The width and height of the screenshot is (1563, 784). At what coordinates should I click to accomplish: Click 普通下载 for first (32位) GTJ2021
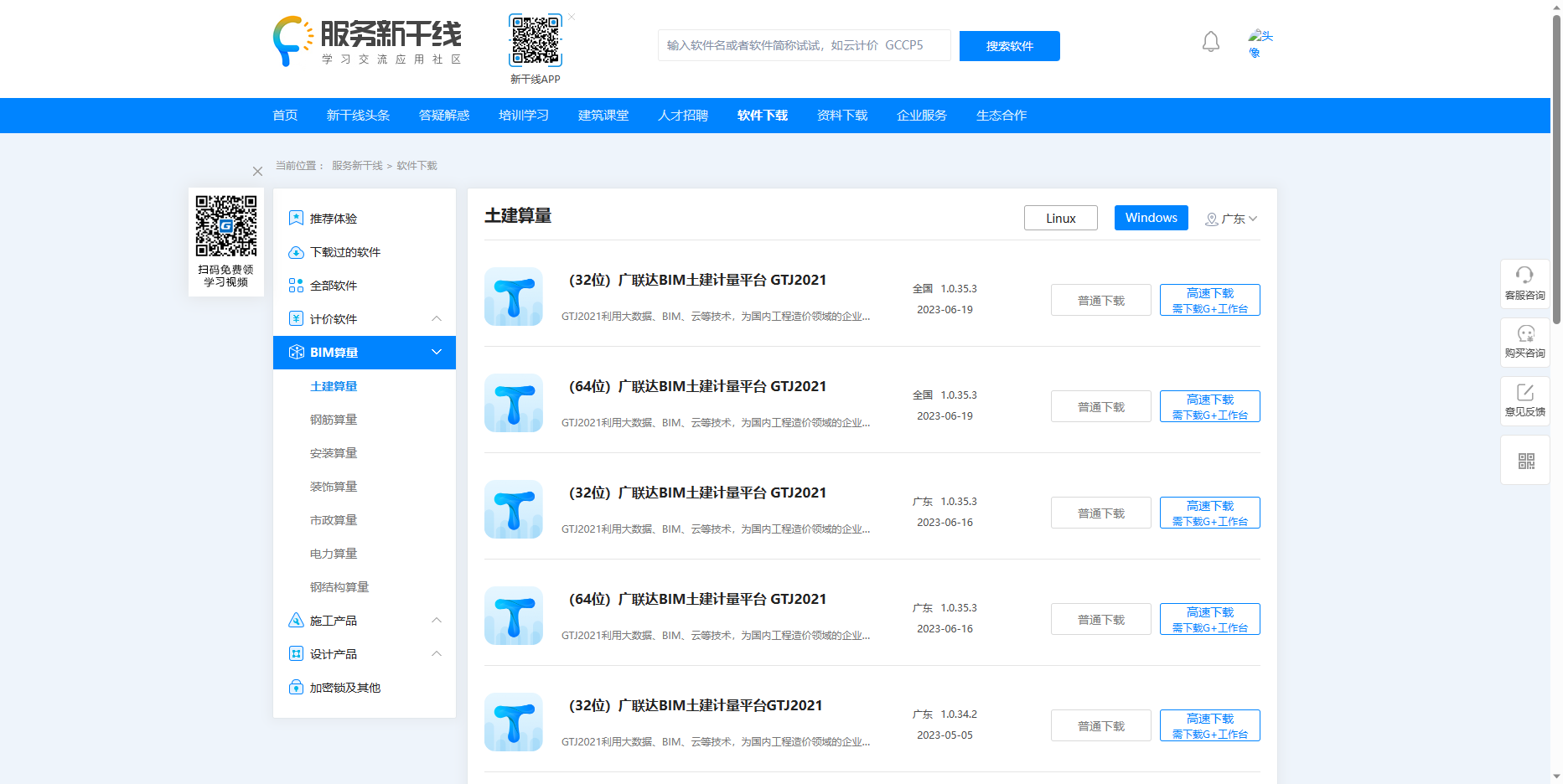point(1101,300)
